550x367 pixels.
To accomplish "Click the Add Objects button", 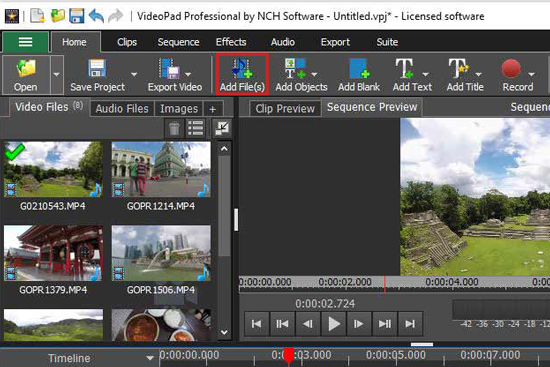I will tap(301, 75).
